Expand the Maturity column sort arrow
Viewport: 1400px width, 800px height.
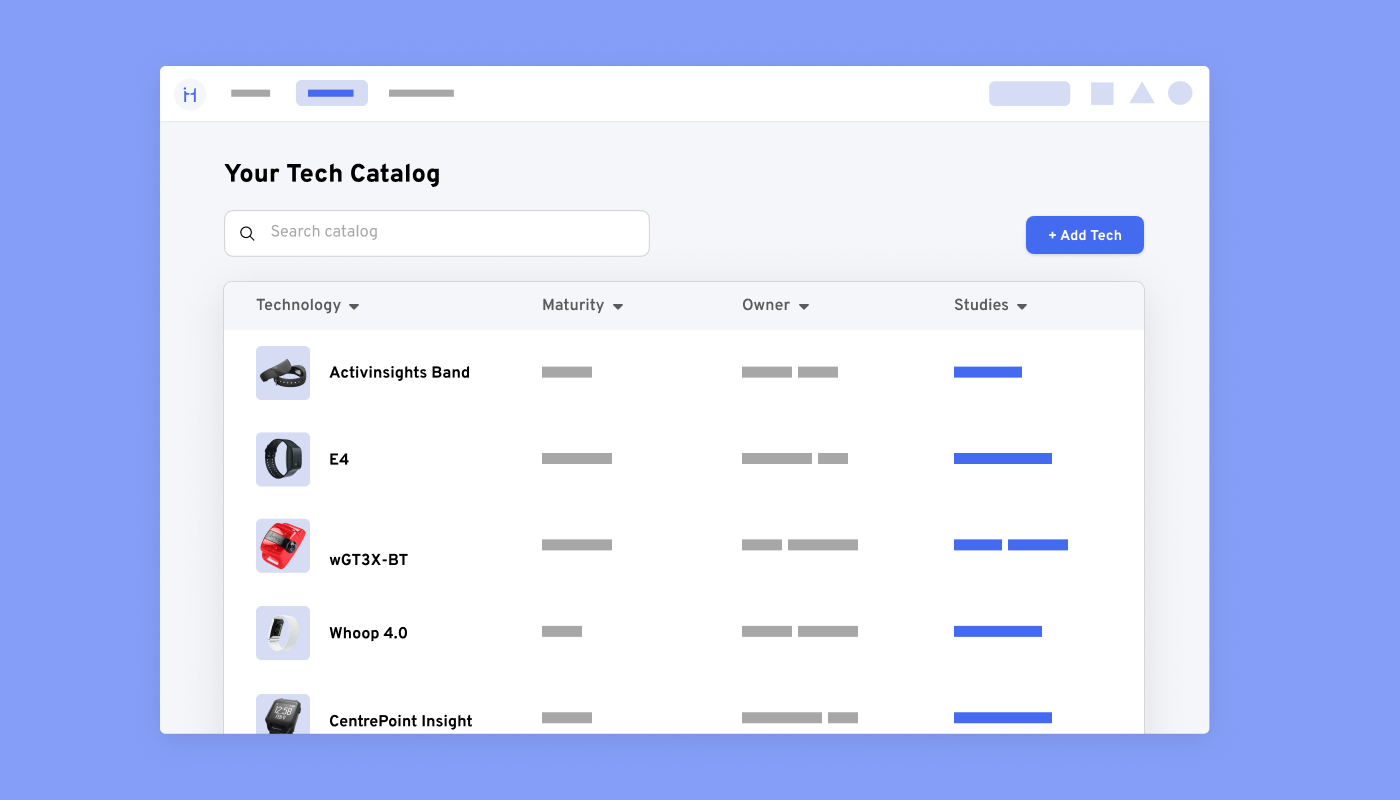pos(618,307)
